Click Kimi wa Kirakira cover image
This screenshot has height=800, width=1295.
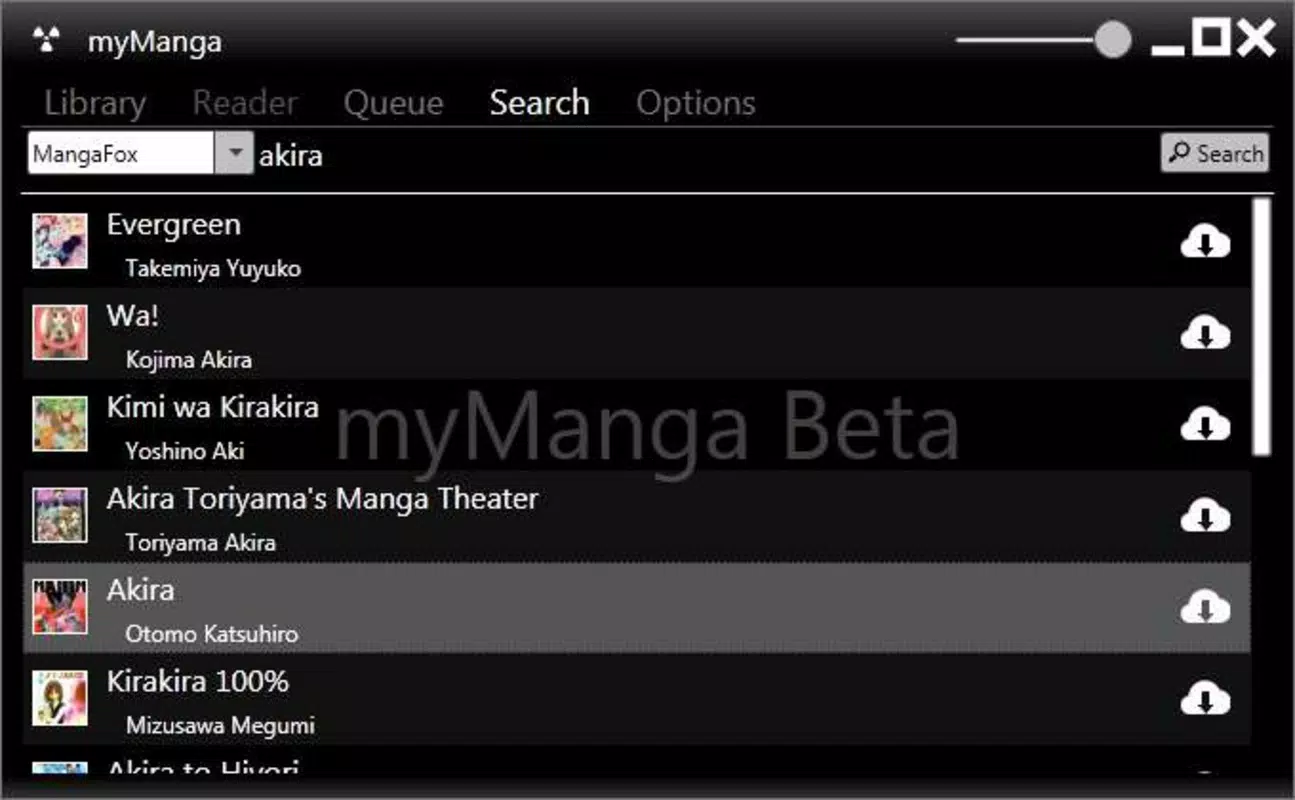click(x=60, y=424)
